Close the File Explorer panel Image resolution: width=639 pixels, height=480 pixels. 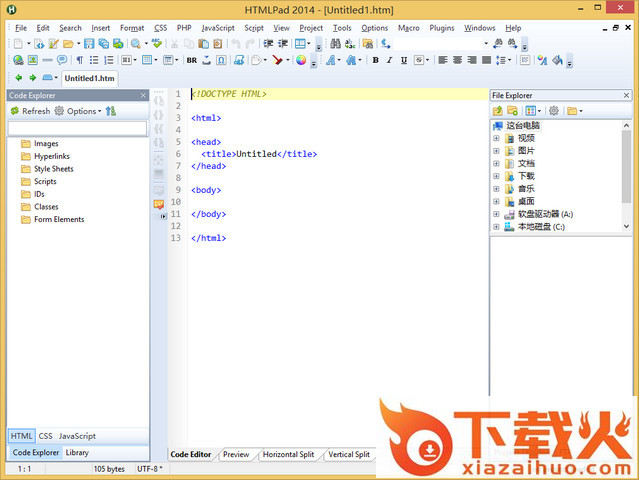click(626, 95)
